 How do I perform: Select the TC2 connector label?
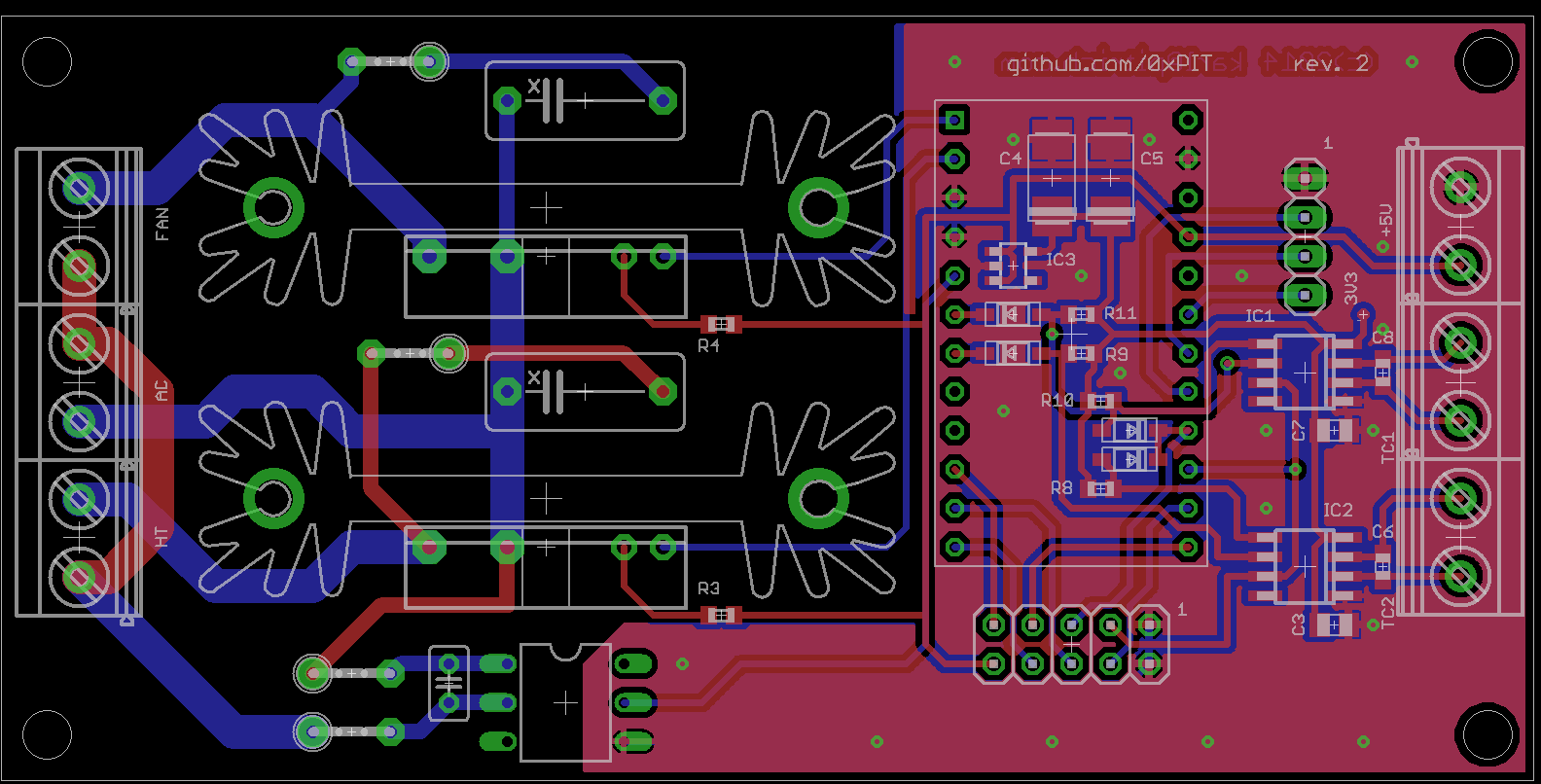pyautogui.click(x=1388, y=613)
